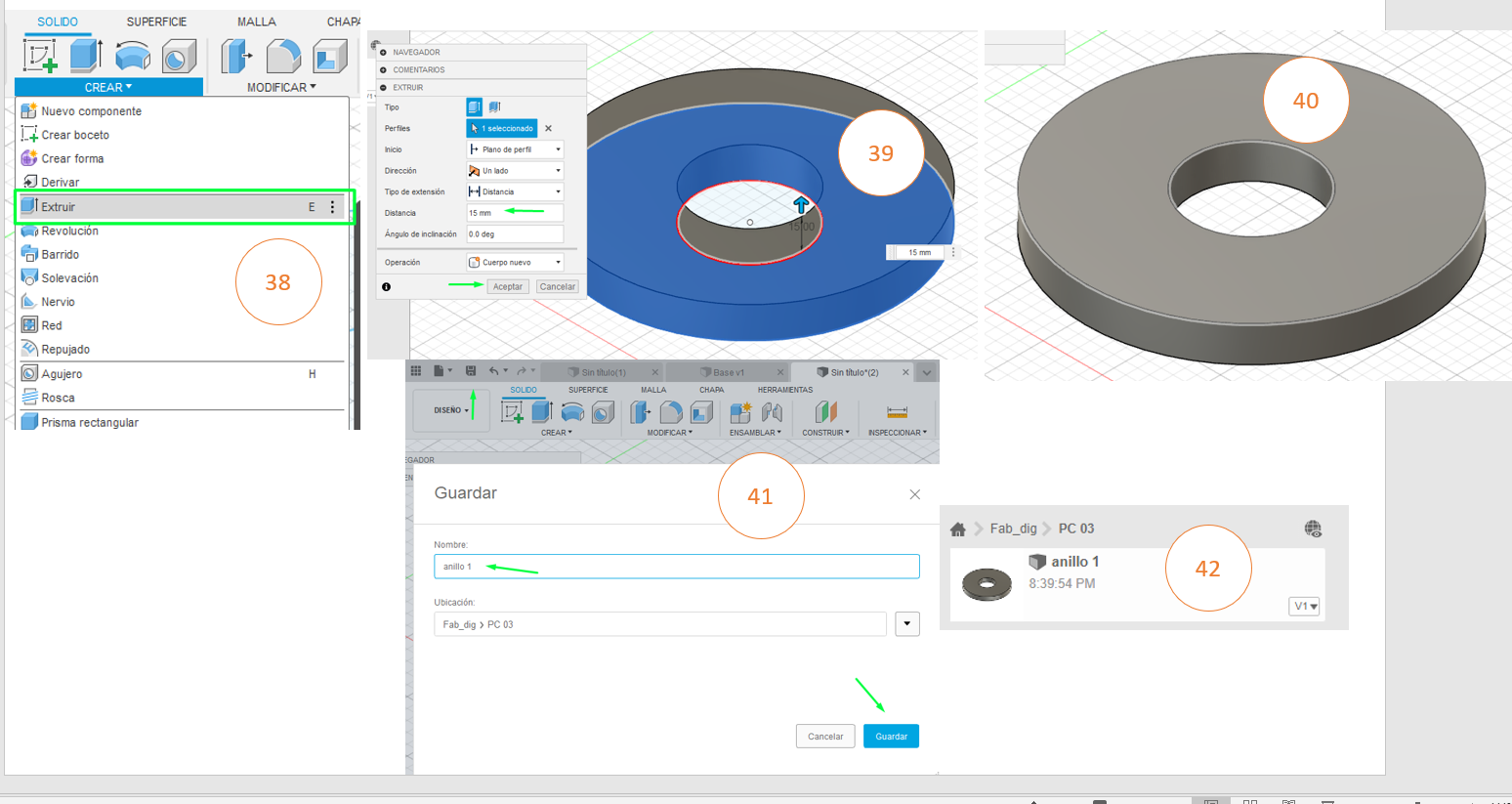Open the DISEÑO workspace dropdown
Image resolution: width=1512 pixels, height=804 pixels.
[450, 410]
